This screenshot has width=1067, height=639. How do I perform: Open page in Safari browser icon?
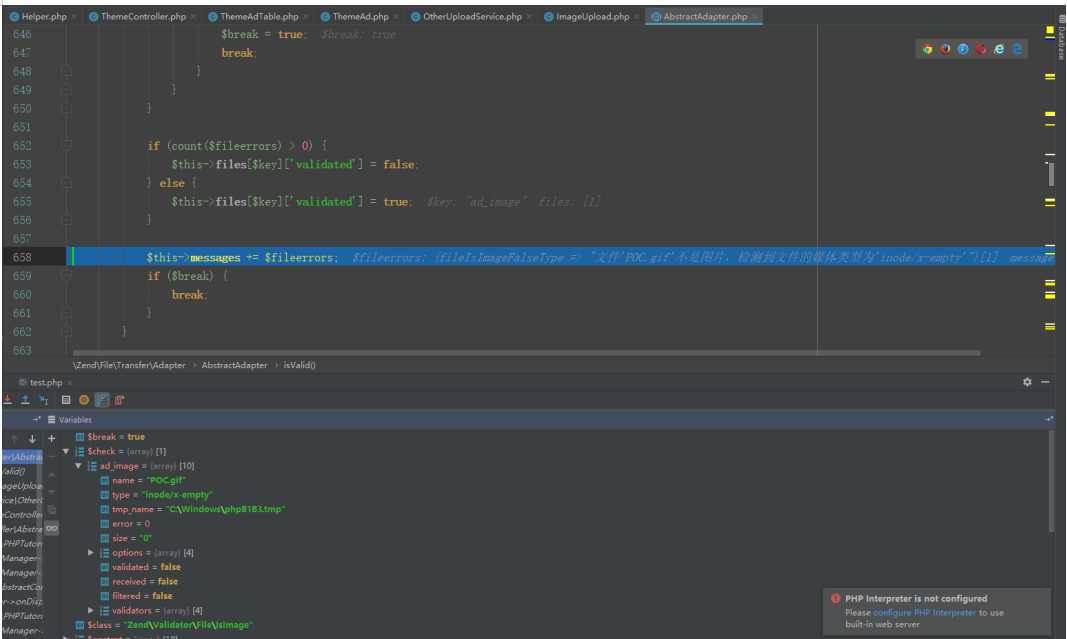pyautogui.click(x=963, y=49)
